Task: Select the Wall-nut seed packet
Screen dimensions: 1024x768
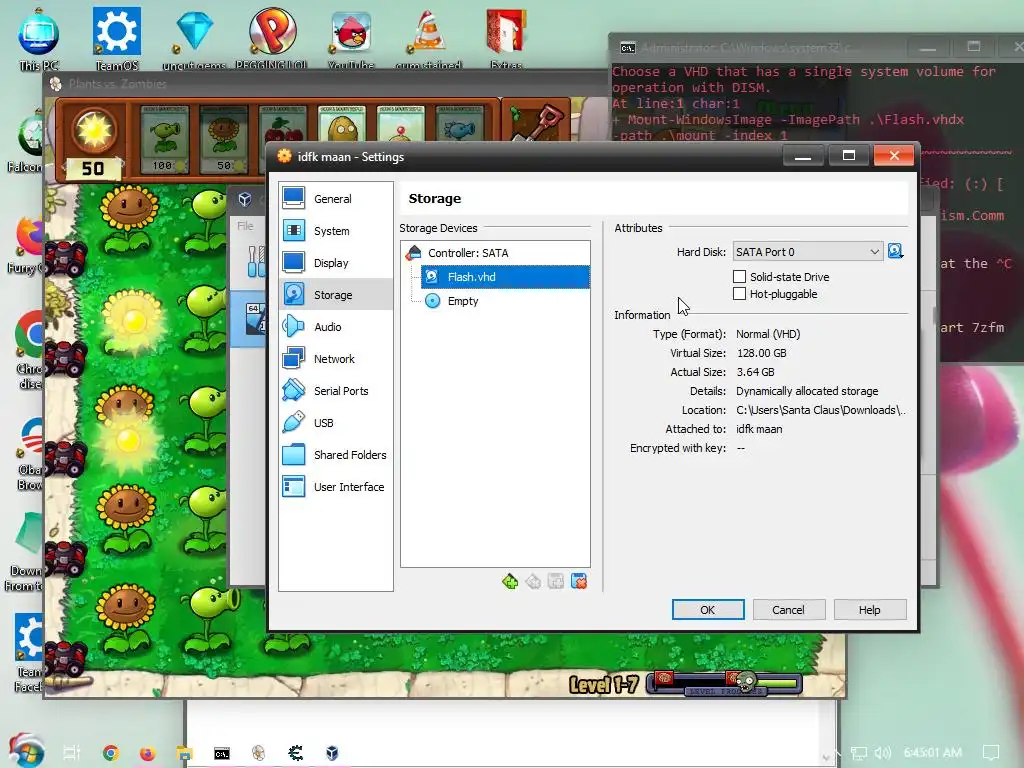Action: [342, 124]
